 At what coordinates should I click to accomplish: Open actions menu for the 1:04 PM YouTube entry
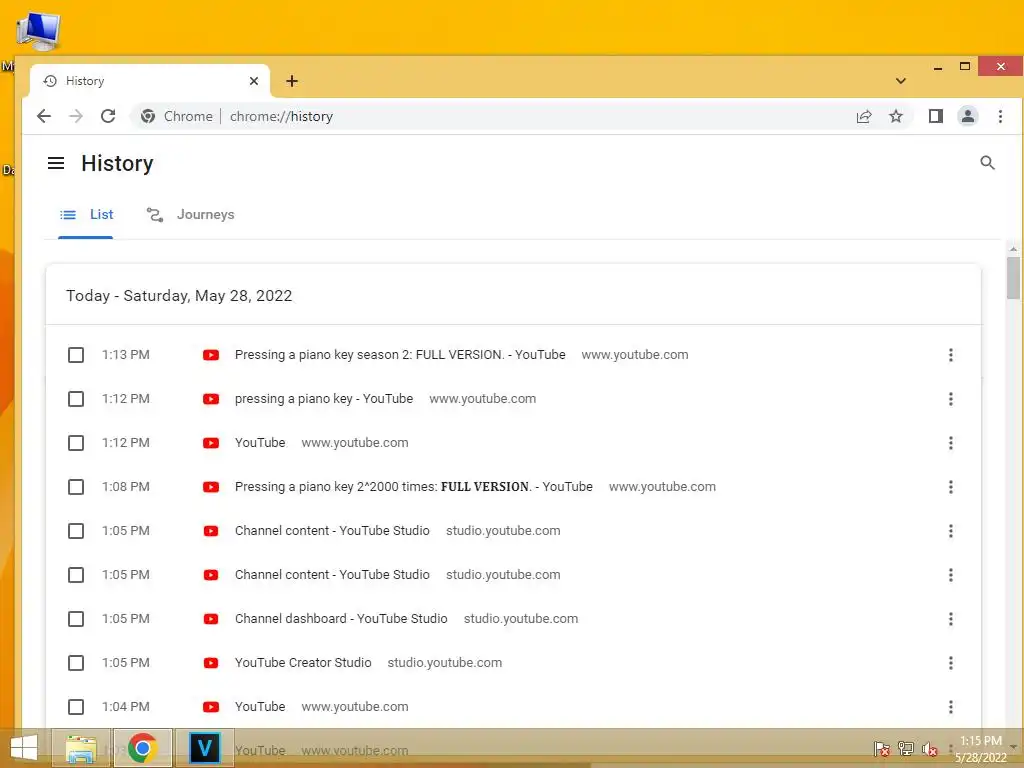[x=950, y=707]
